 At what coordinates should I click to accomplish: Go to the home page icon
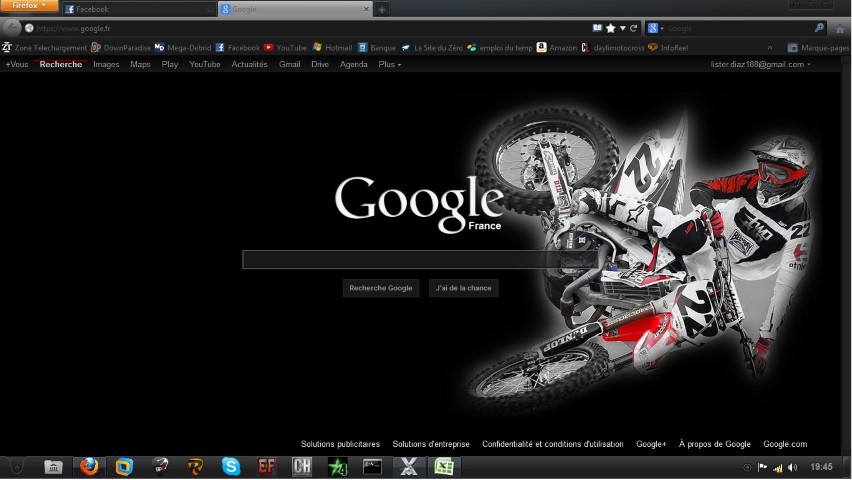click(840, 28)
